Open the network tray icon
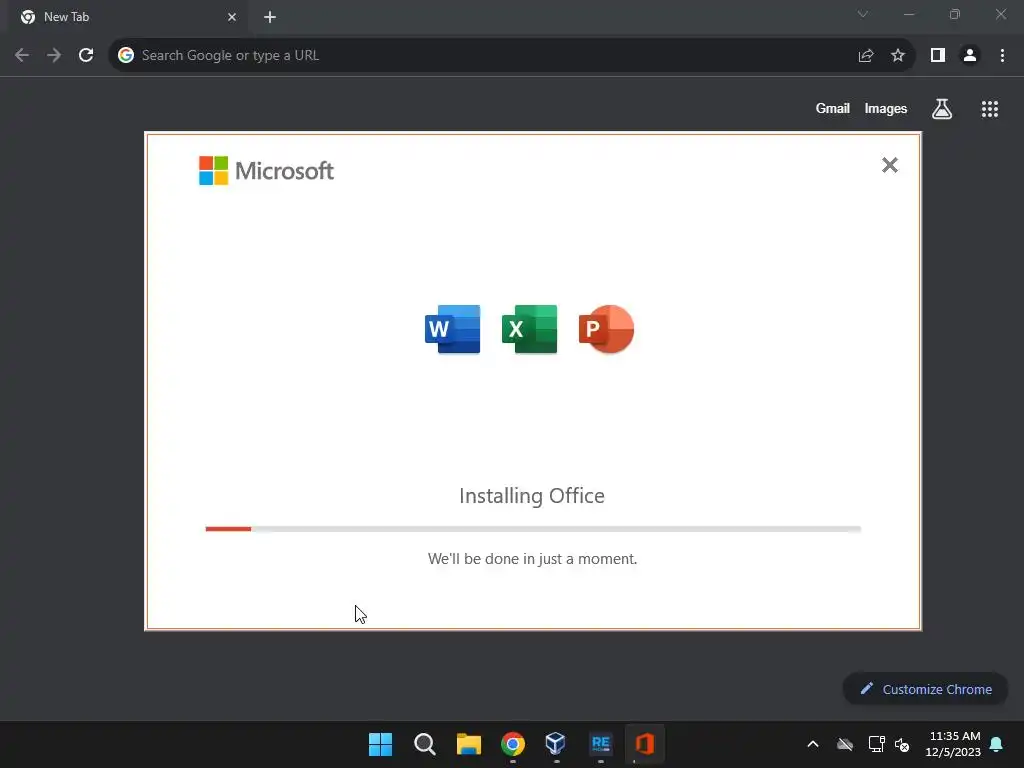Image resolution: width=1024 pixels, height=768 pixels. pos(876,744)
